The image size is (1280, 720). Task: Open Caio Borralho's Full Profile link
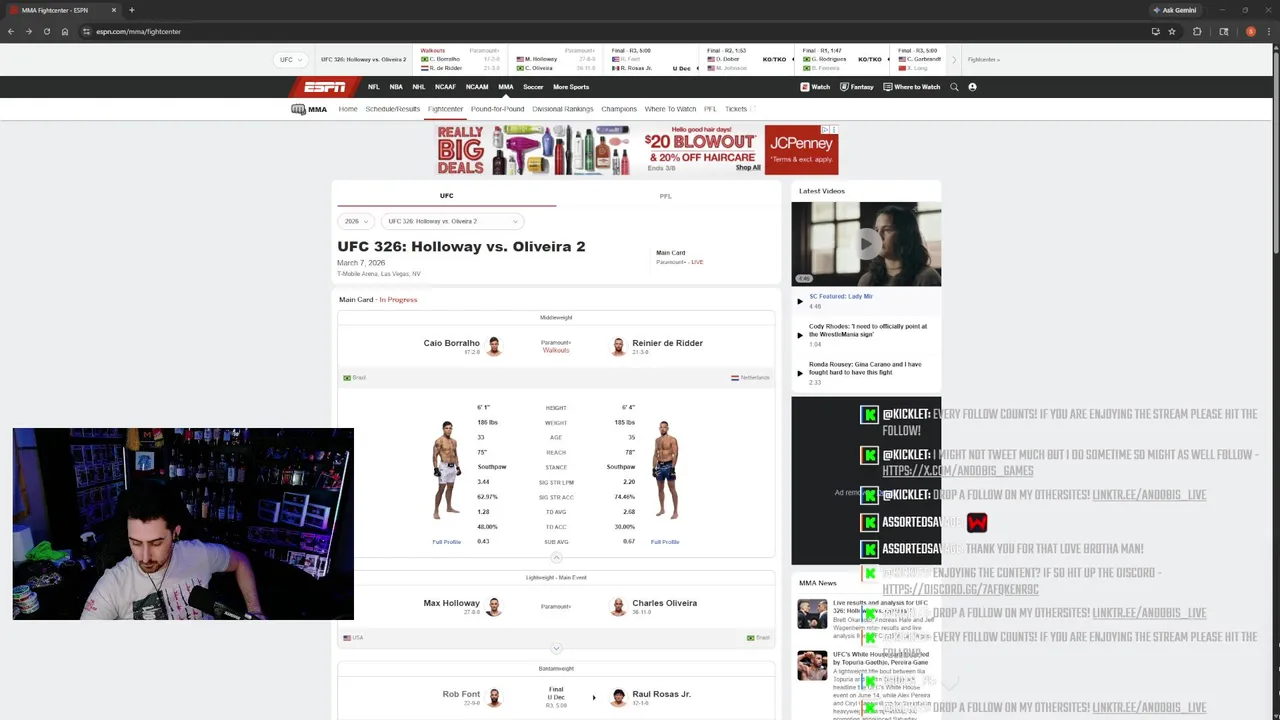(x=446, y=542)
